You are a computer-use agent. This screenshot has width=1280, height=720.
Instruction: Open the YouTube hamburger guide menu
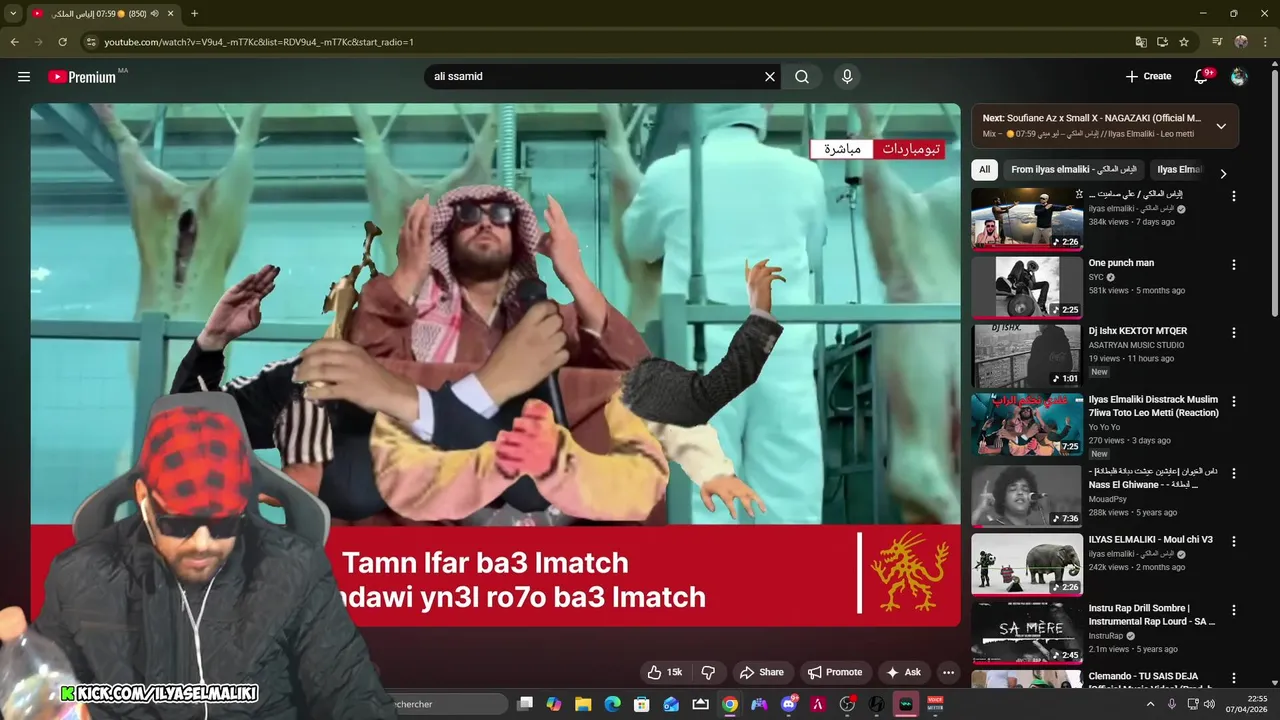pos(24,76)
